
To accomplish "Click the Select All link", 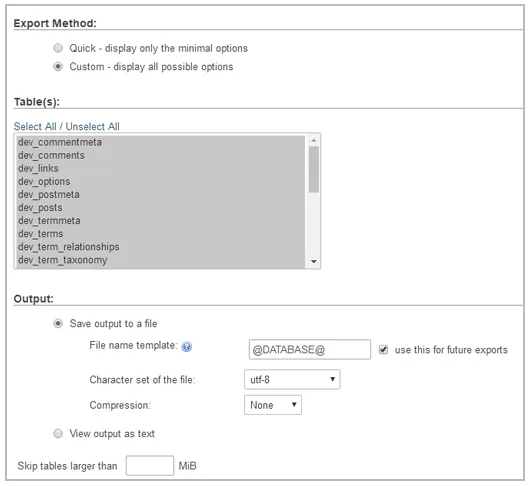I will point(35,126).
